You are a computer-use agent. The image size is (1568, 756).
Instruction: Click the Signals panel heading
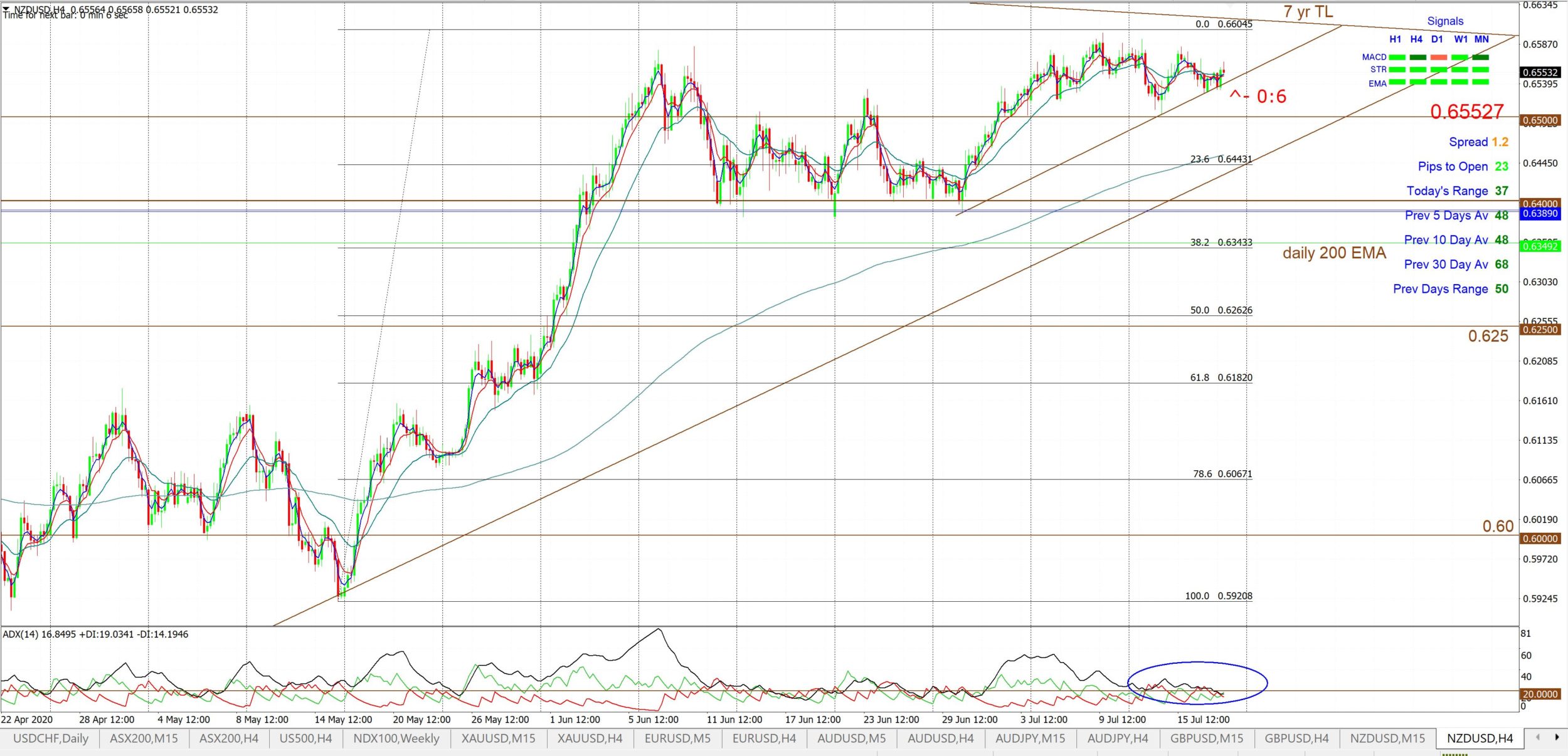click(x=1445, y=21)
